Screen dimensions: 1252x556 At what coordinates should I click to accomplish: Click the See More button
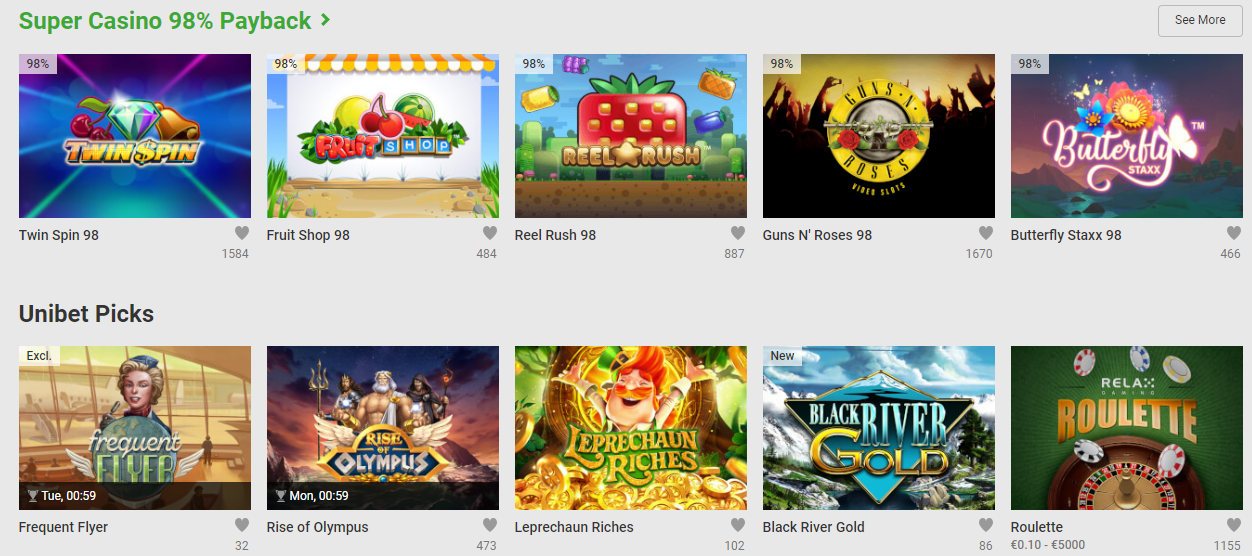(x=1200, y=20)
